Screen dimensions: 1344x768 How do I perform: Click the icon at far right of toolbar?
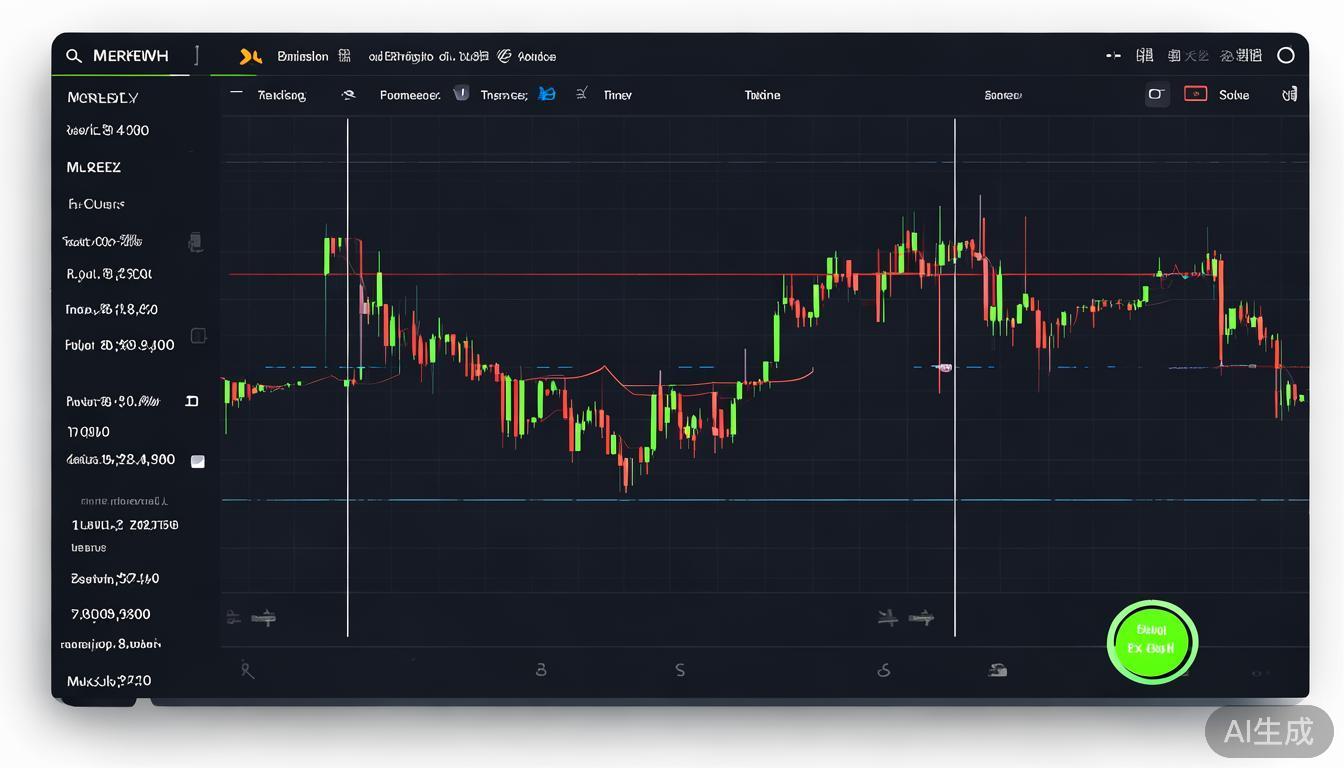point(1290,94)
